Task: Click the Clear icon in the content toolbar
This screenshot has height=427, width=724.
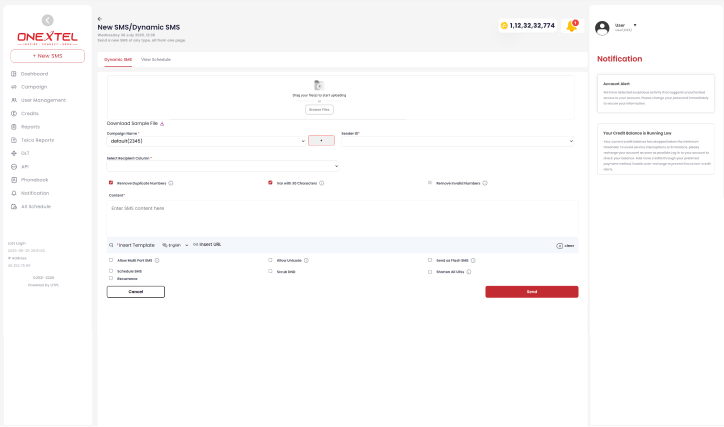Action: 566,245
